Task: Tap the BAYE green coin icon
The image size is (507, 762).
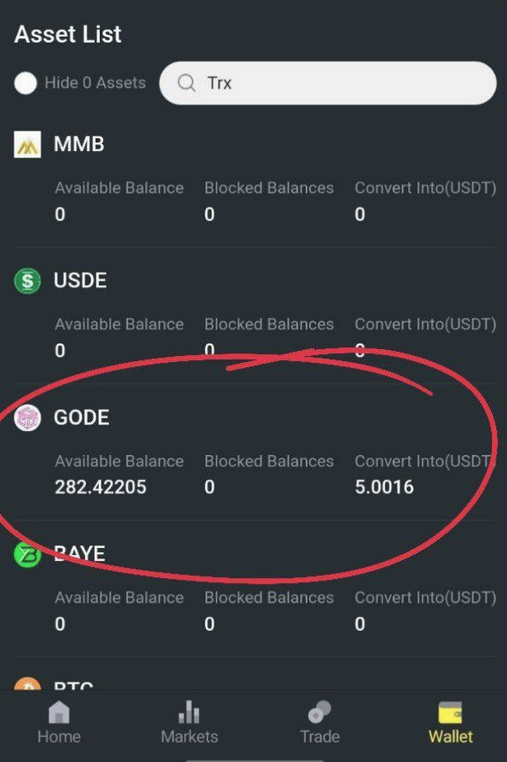Action: (x=27, y=554)
